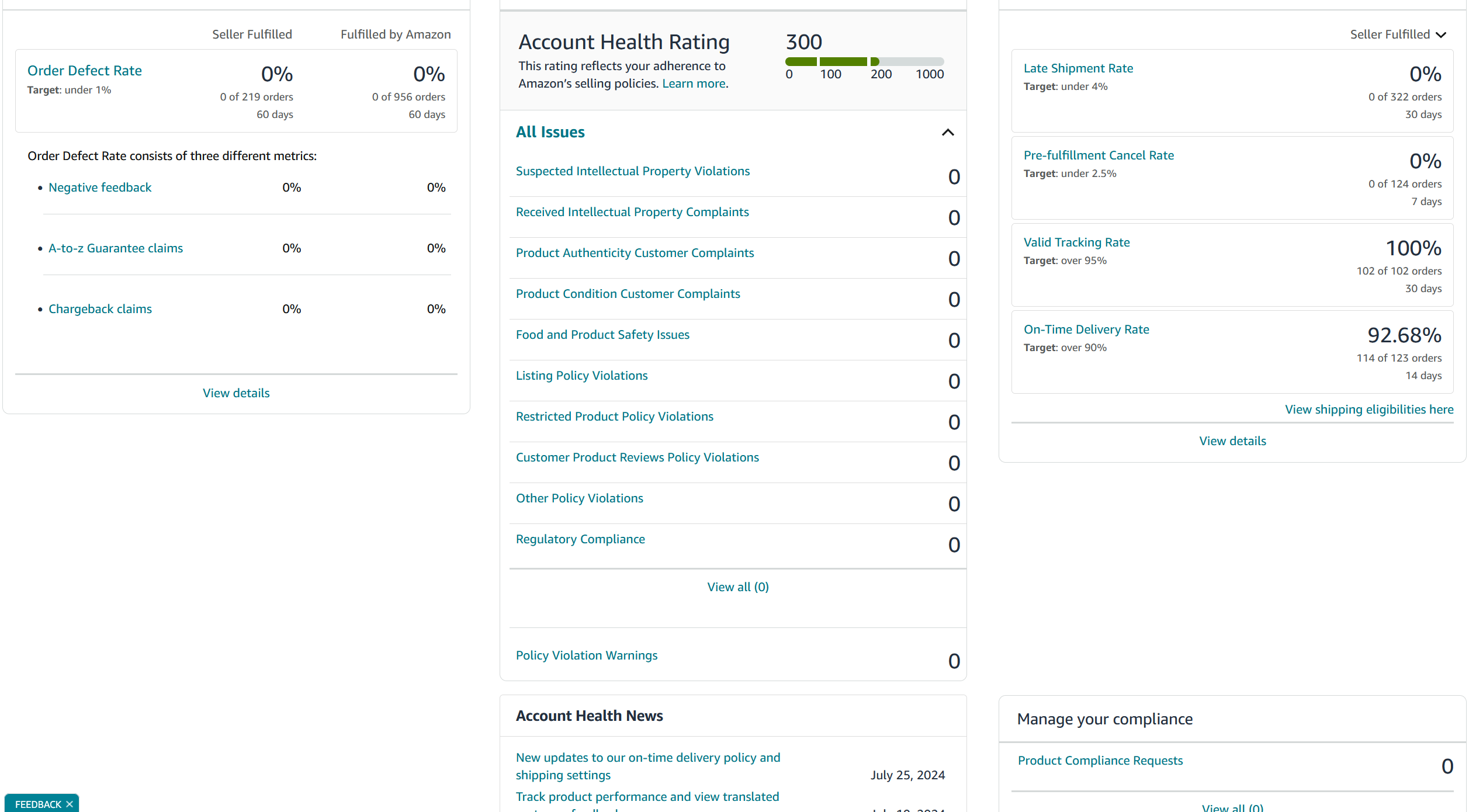Viewport: 1469px width, 812px height.
Task: Click '0 of 219 orders' text
Action: coord(257,97)
